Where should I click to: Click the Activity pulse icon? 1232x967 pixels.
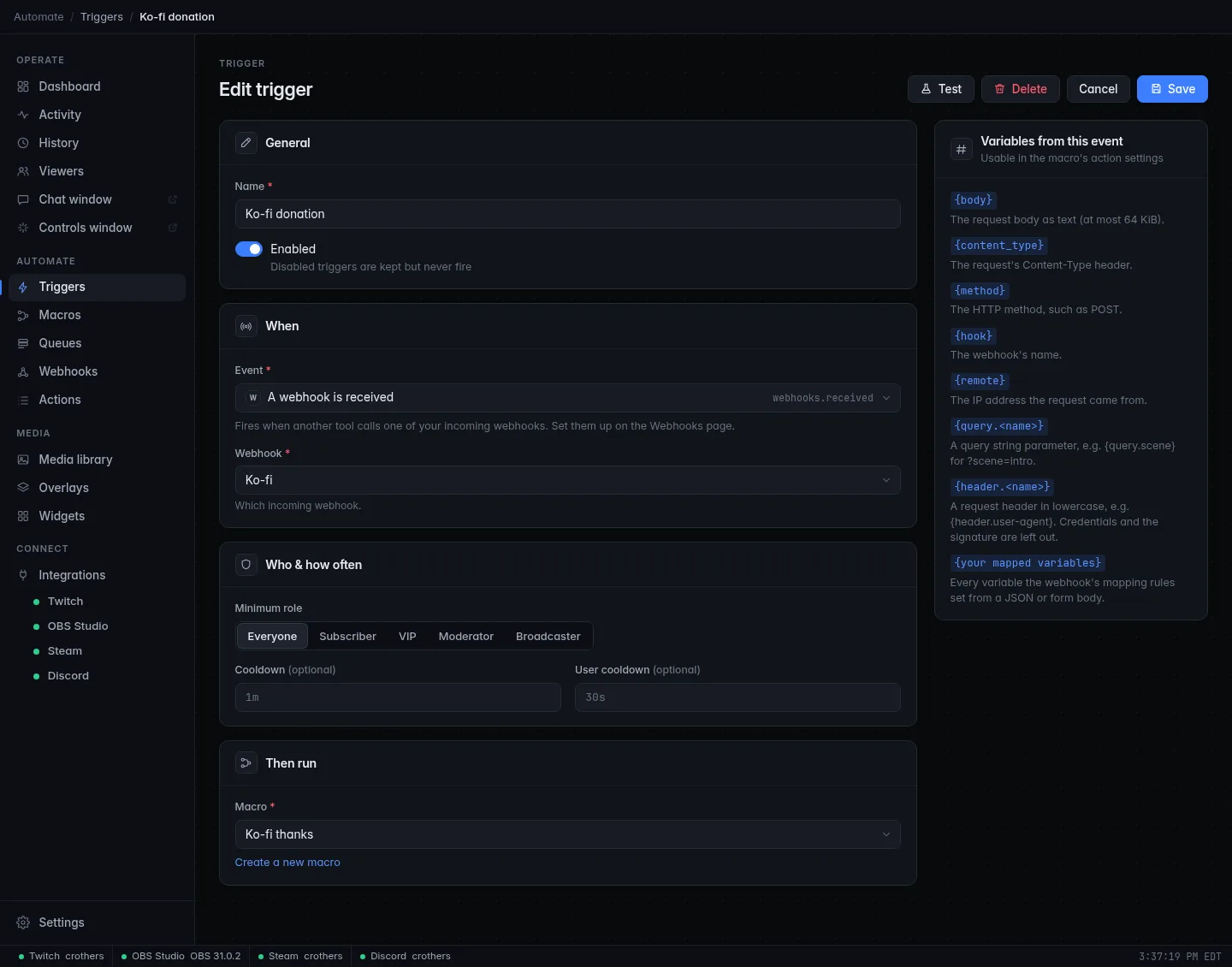pyautogui.click(x=23, y=115)
